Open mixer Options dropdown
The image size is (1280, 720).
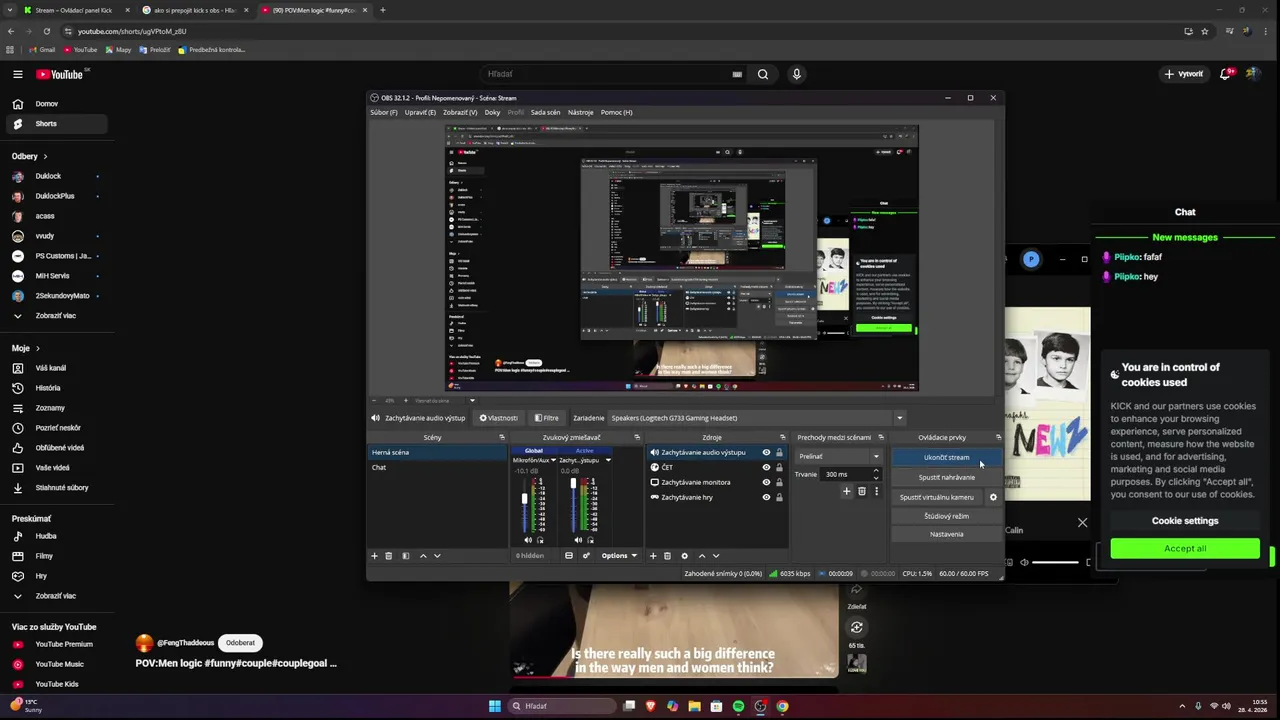click(x=619, y=556)
